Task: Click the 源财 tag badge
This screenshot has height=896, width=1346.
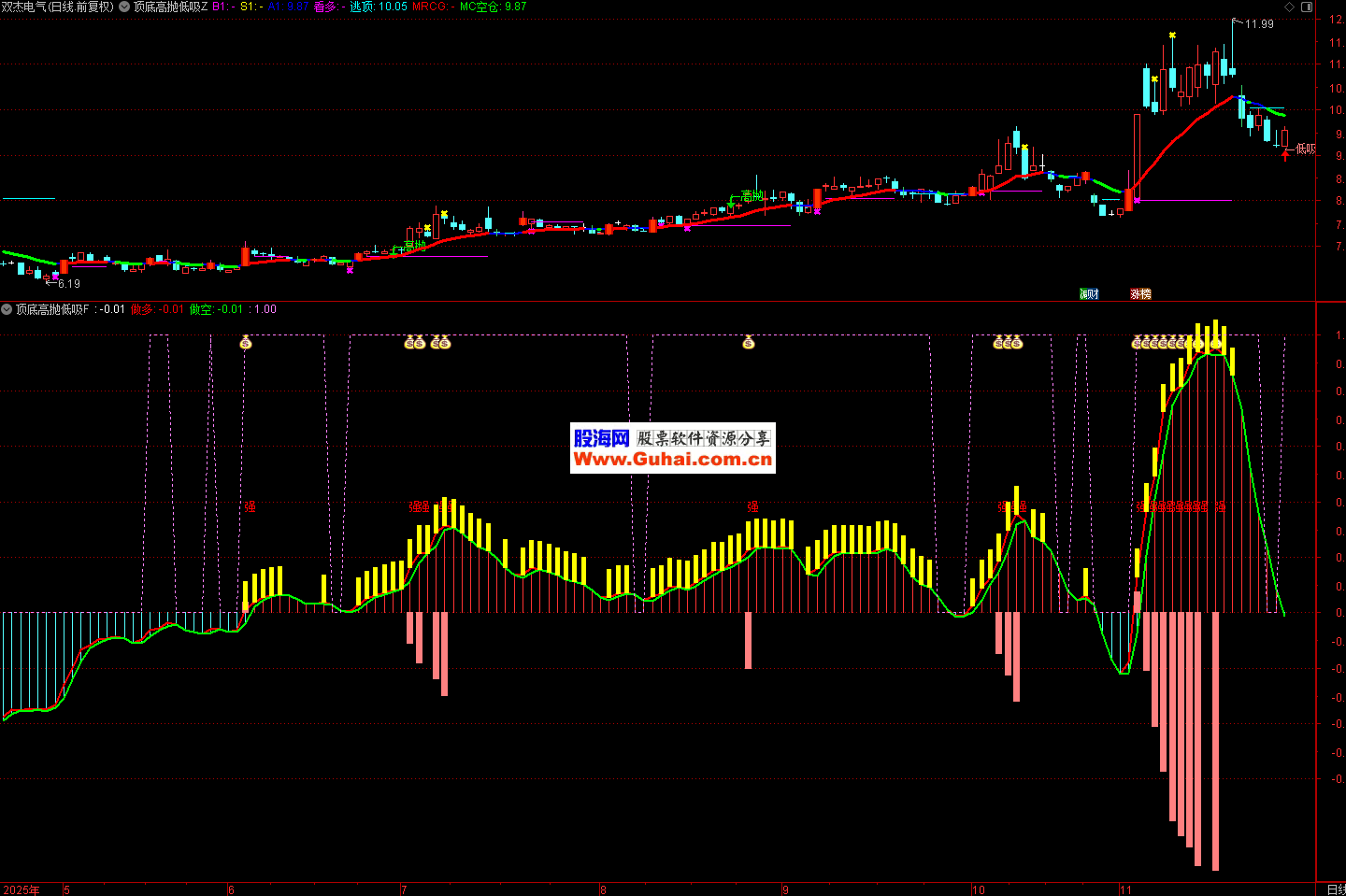Action: click(1089, 294)
